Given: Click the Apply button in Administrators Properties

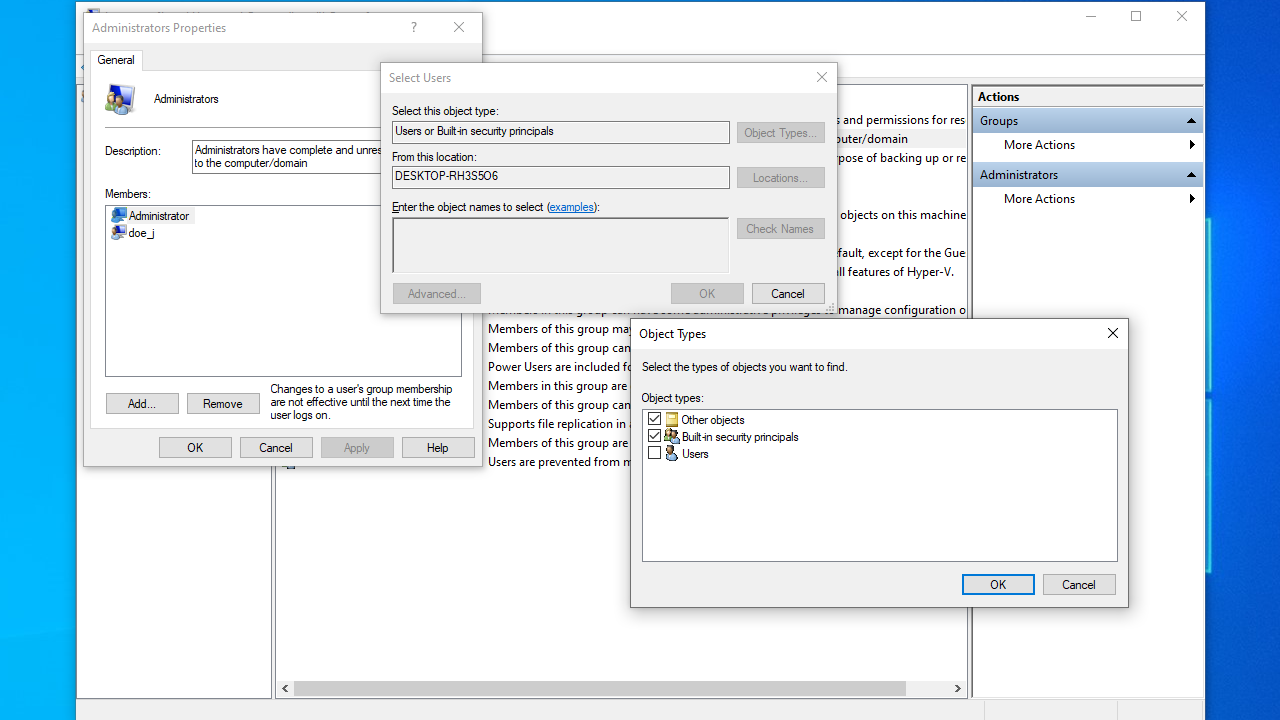Looking at the screenshot, I should pyautogui.click(x=357, y=448).
